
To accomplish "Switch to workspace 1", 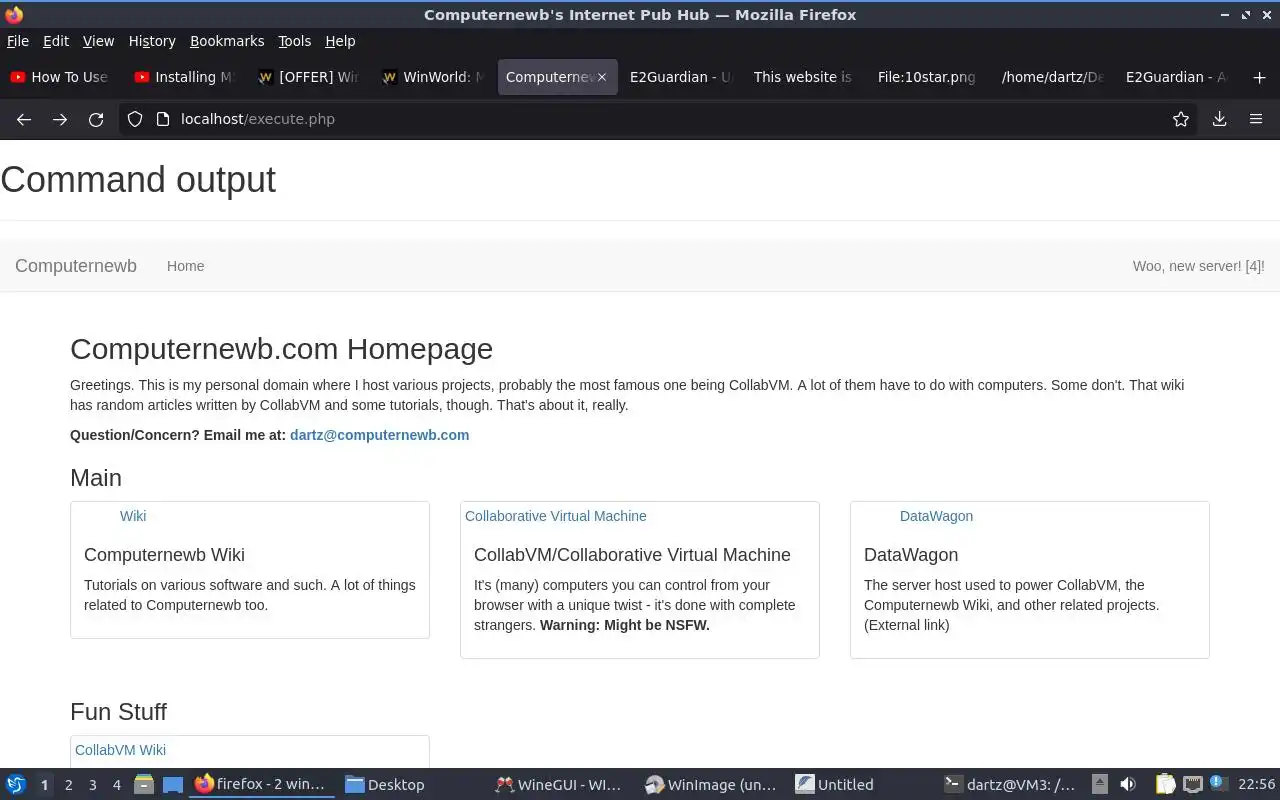I will coord(44,785).
